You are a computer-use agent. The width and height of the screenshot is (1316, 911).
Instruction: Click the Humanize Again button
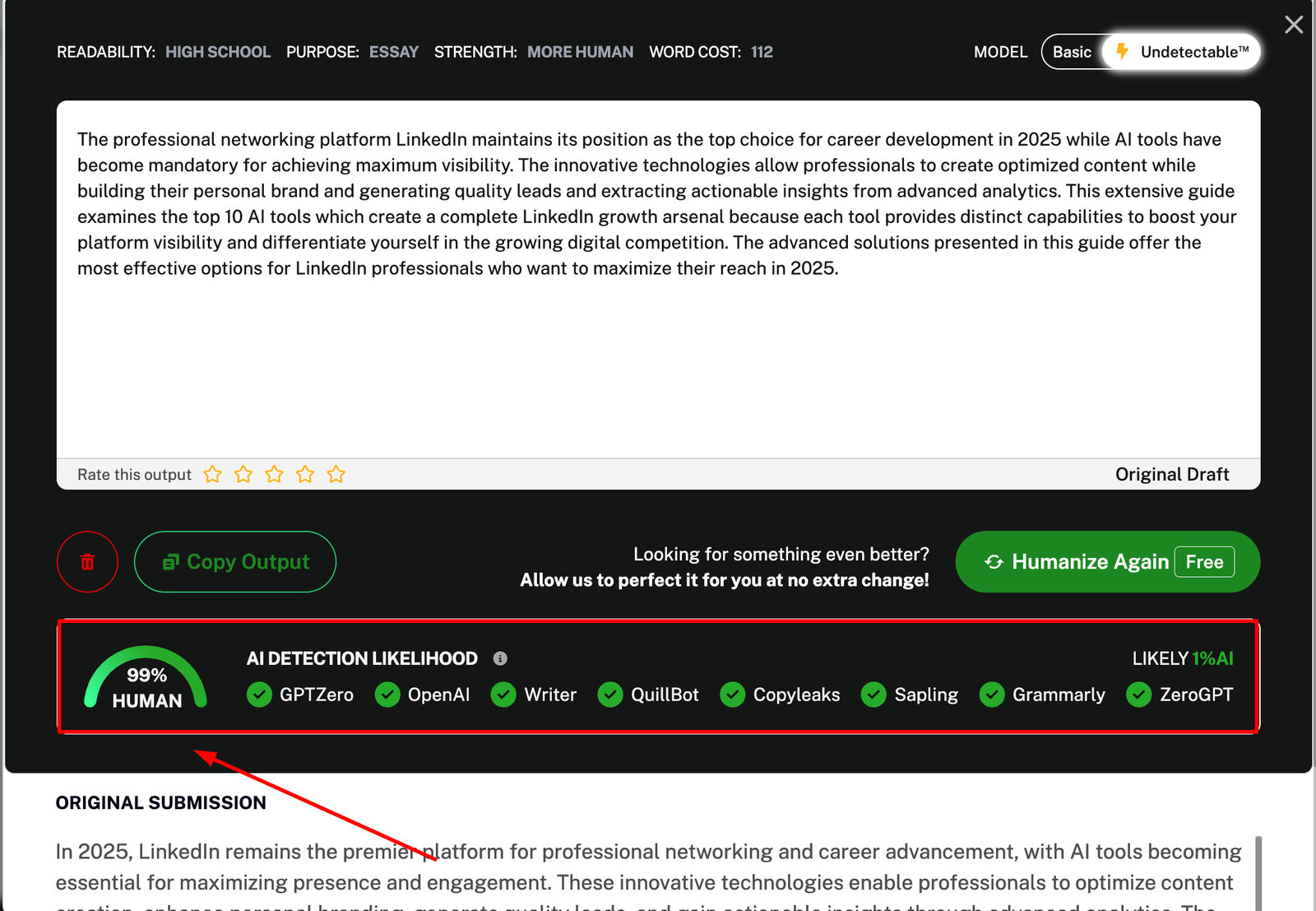point(1108,562)
